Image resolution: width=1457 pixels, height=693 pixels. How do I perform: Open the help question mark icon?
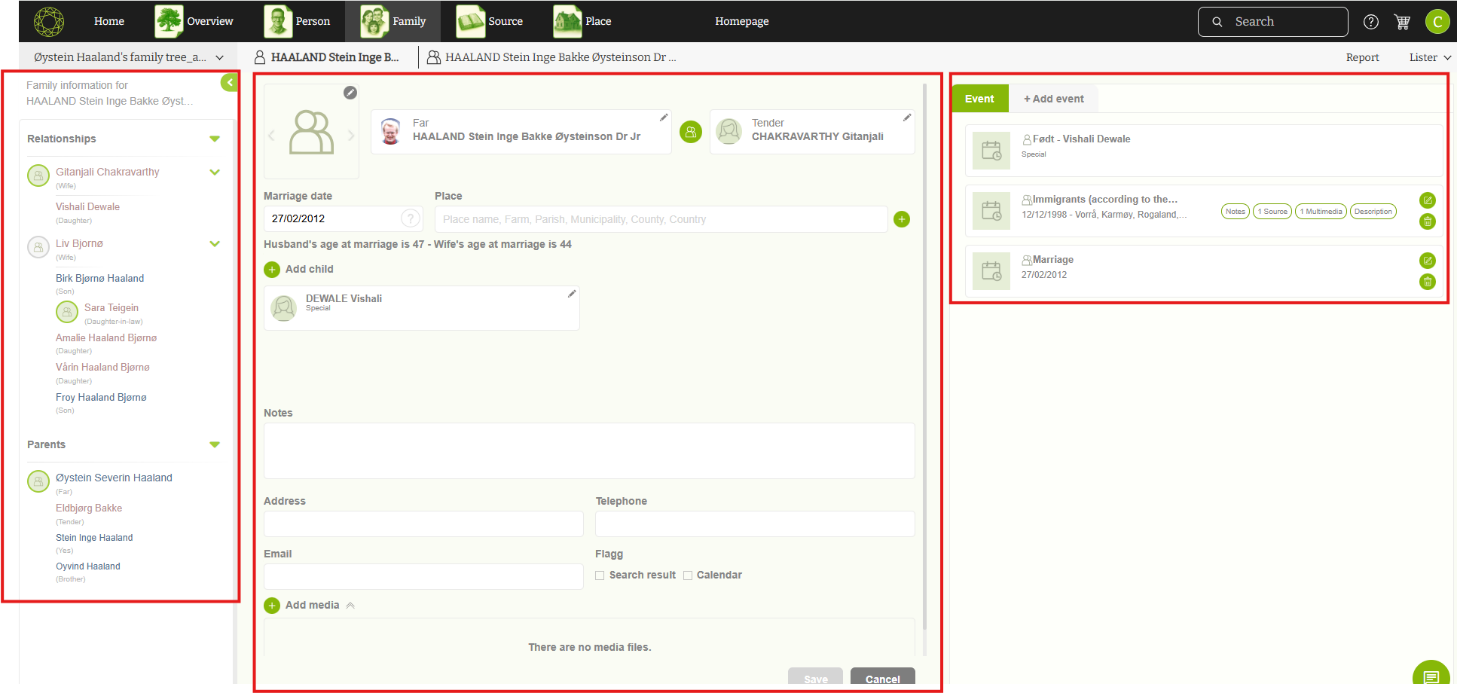pyautogui.click(x=1371, y=22)
